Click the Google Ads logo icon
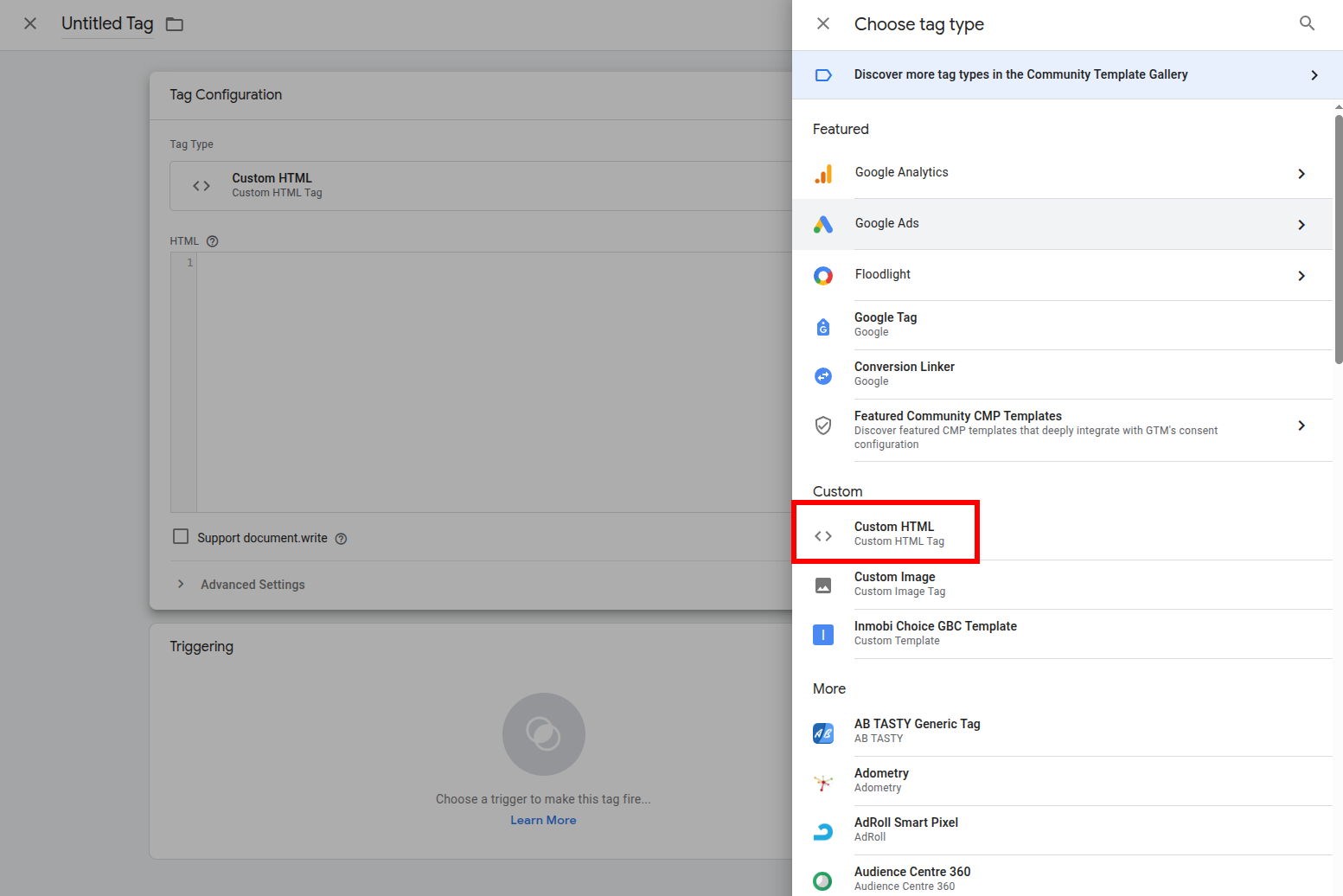 click(823, 225)
